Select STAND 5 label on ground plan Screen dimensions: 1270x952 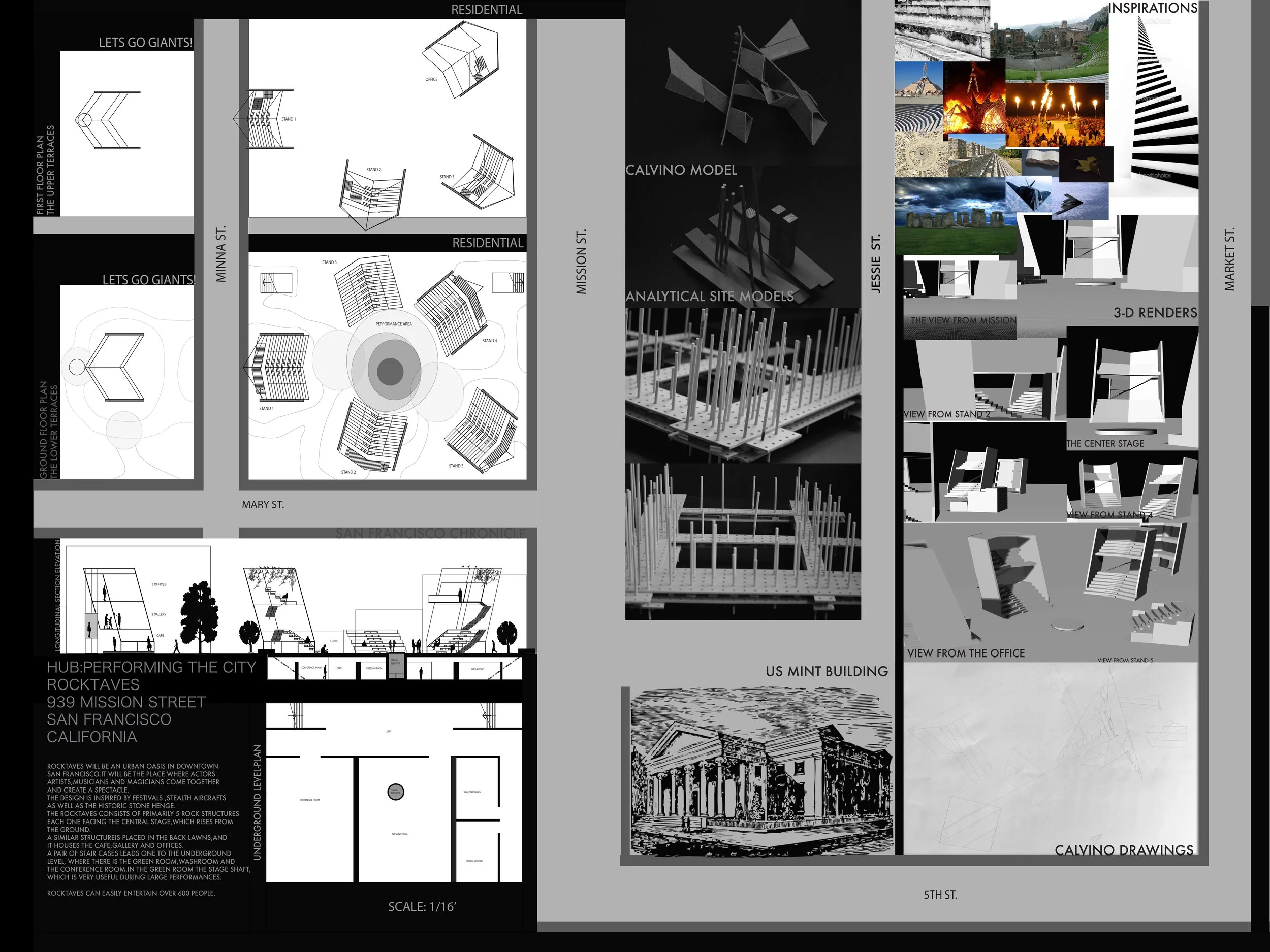(329, 262)
